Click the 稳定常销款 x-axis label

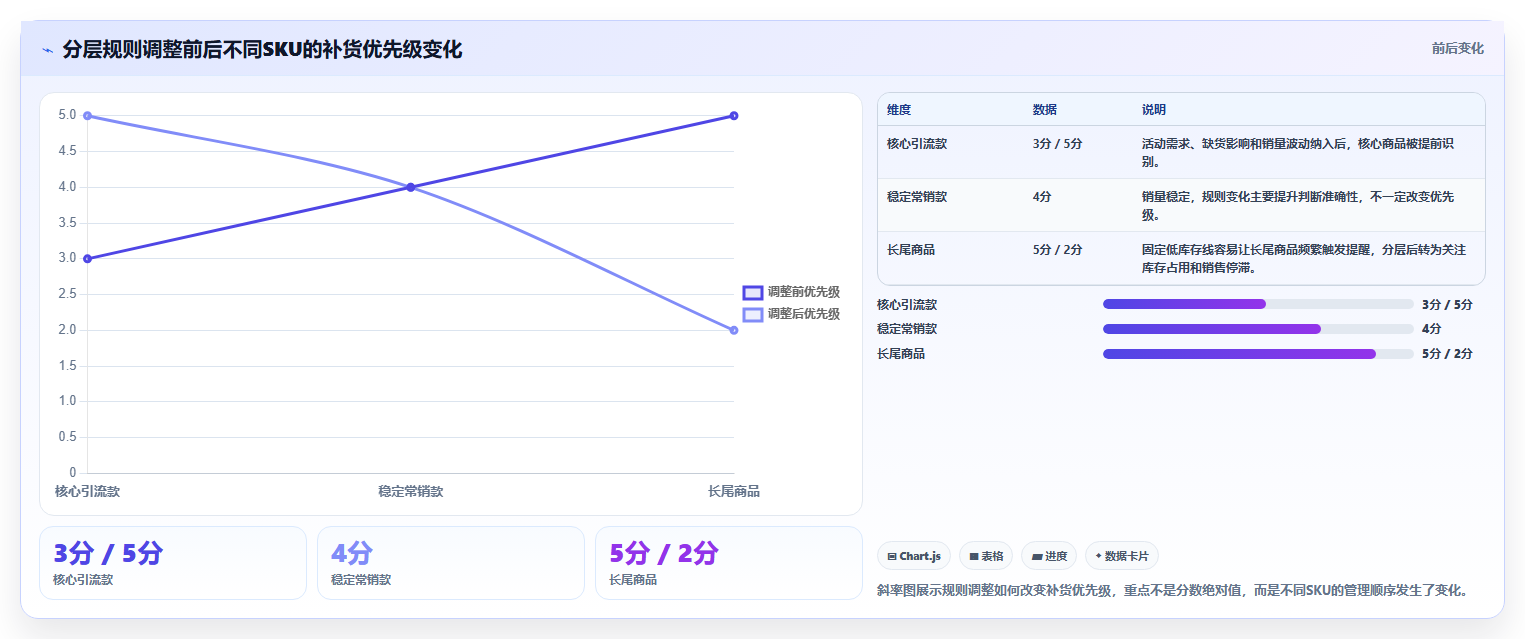[411, 491]
